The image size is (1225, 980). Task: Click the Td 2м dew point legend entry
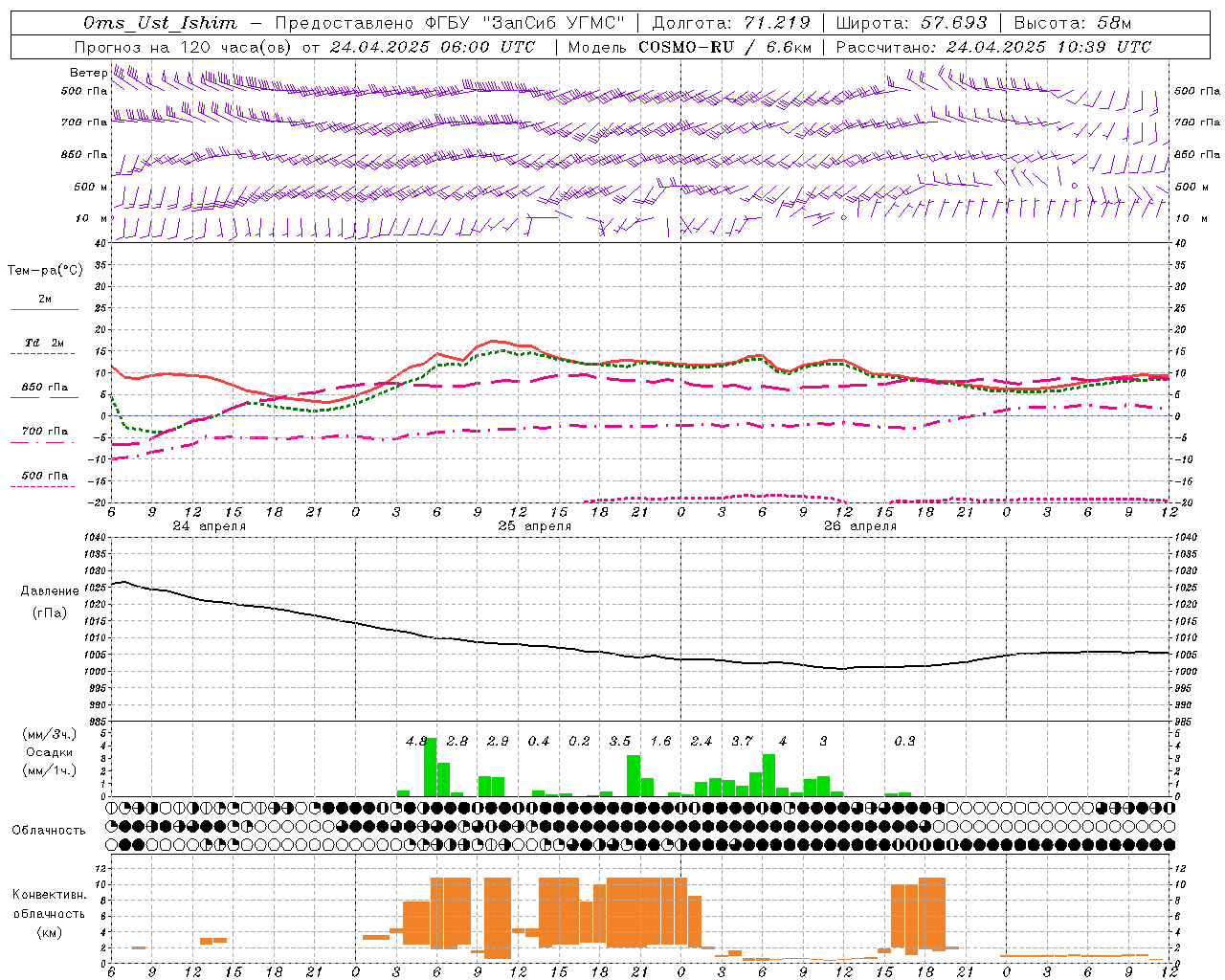click(x=45, y=343)
